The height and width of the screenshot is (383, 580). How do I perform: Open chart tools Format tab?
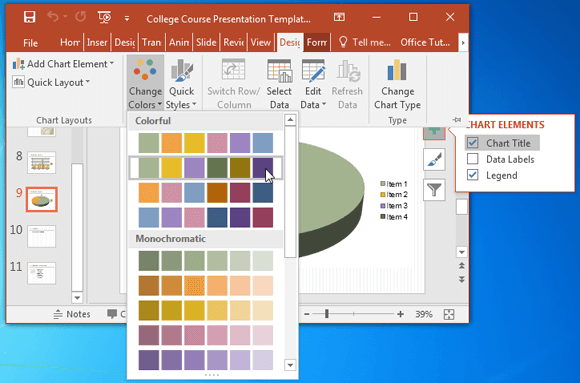[317, 43]
